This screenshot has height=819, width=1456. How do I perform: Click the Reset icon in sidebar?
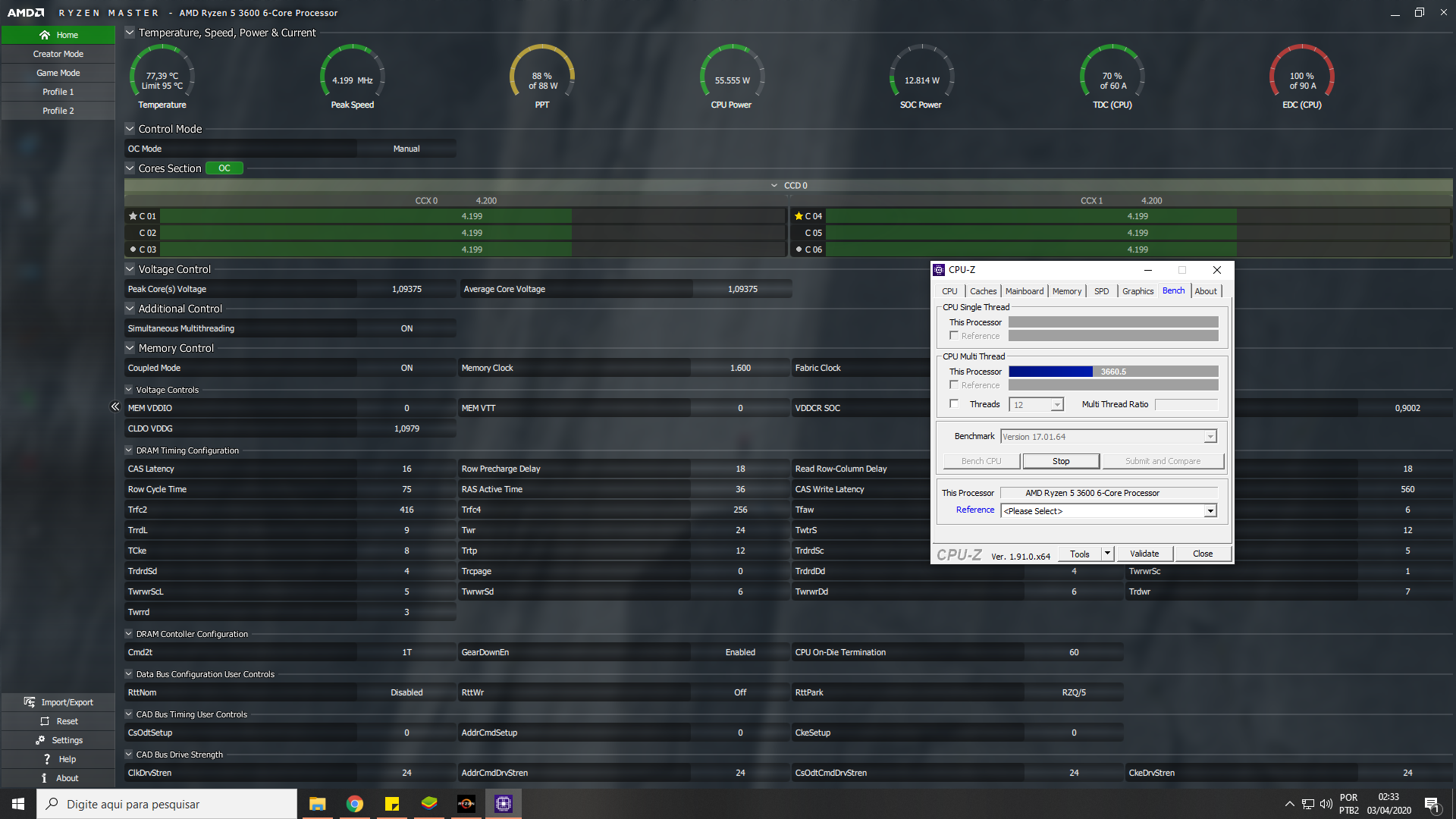tap(45, 721)
